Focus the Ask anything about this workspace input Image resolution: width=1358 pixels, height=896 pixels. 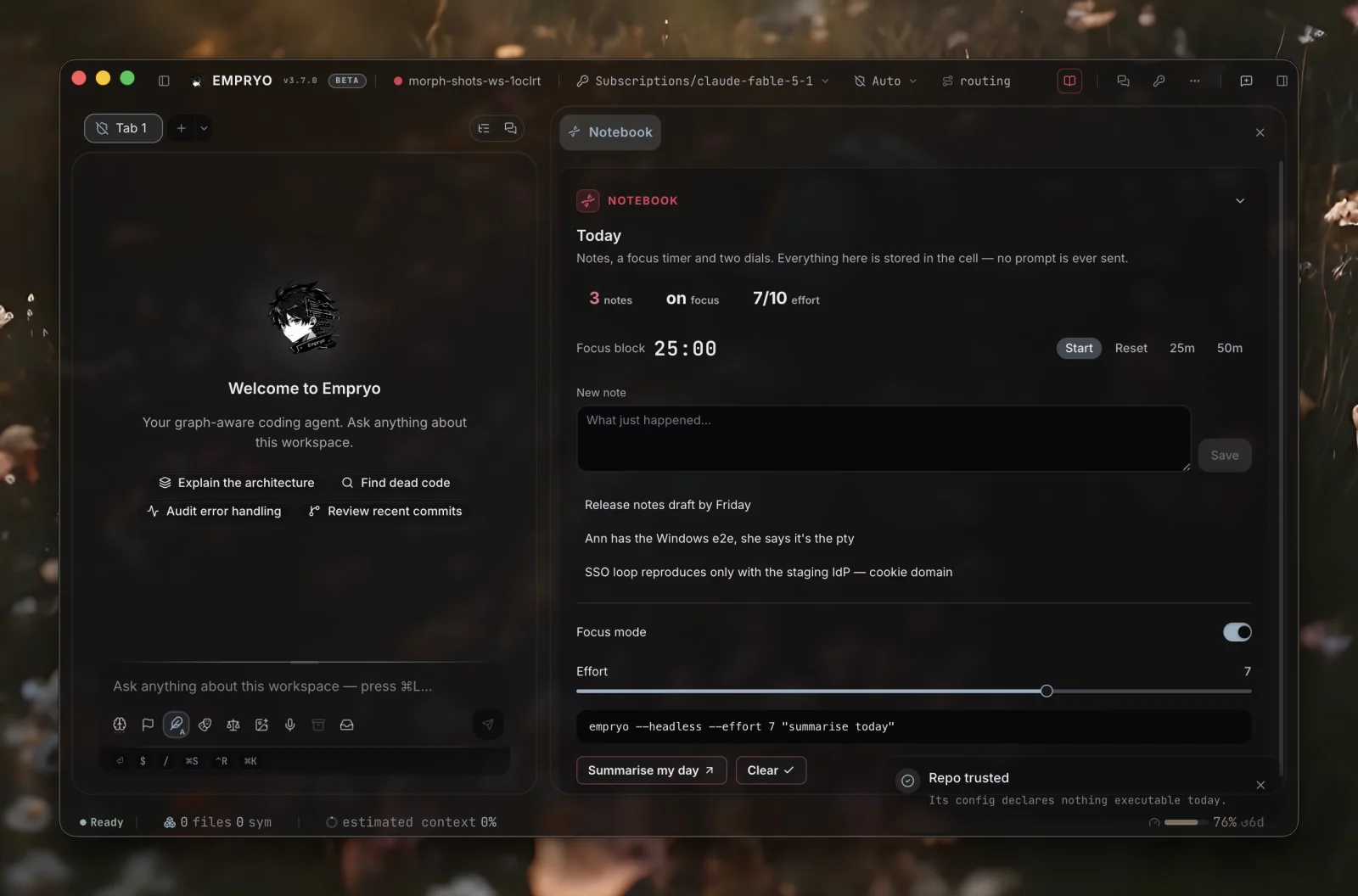(304, 686)
